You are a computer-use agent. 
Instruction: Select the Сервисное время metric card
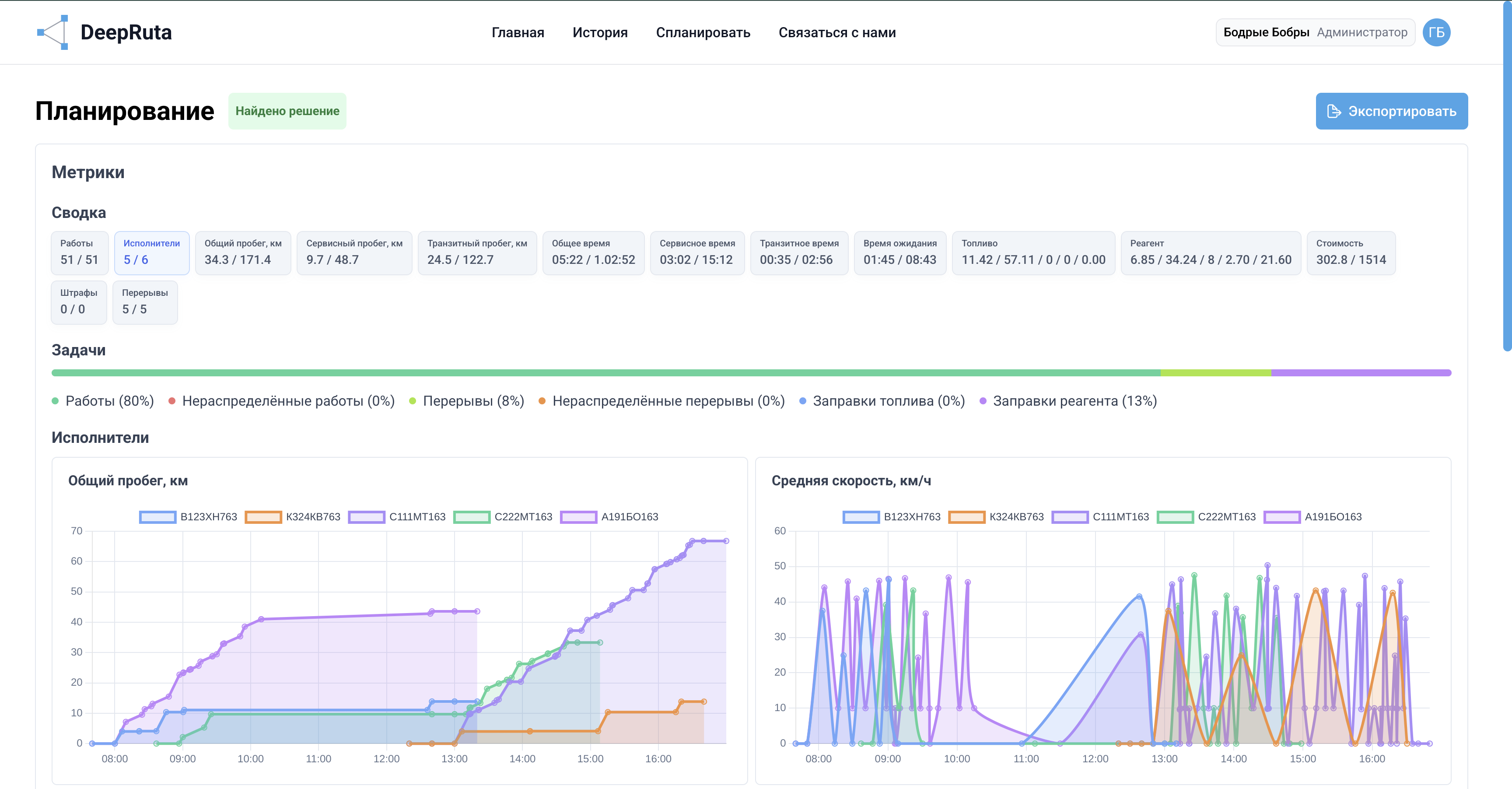[697, 252]
